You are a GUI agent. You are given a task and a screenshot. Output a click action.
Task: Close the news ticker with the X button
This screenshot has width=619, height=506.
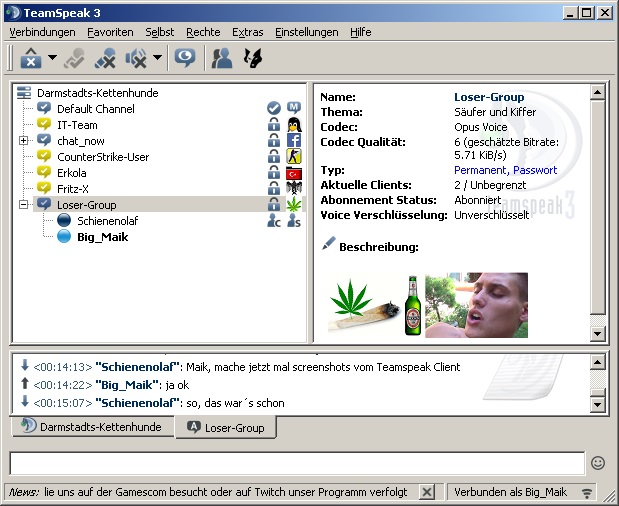(426, 492)
